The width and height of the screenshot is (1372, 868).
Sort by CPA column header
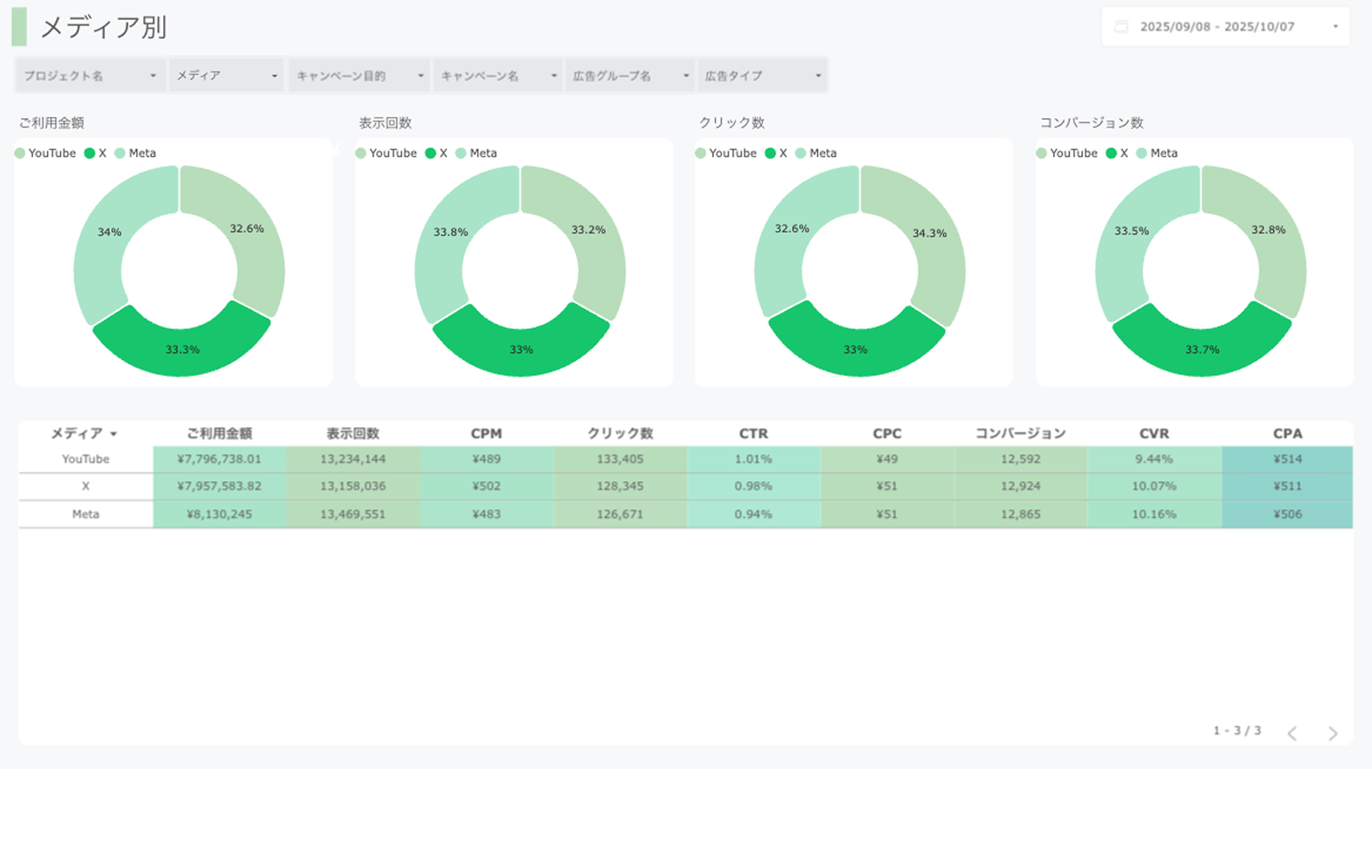(x=1287, y=433)
